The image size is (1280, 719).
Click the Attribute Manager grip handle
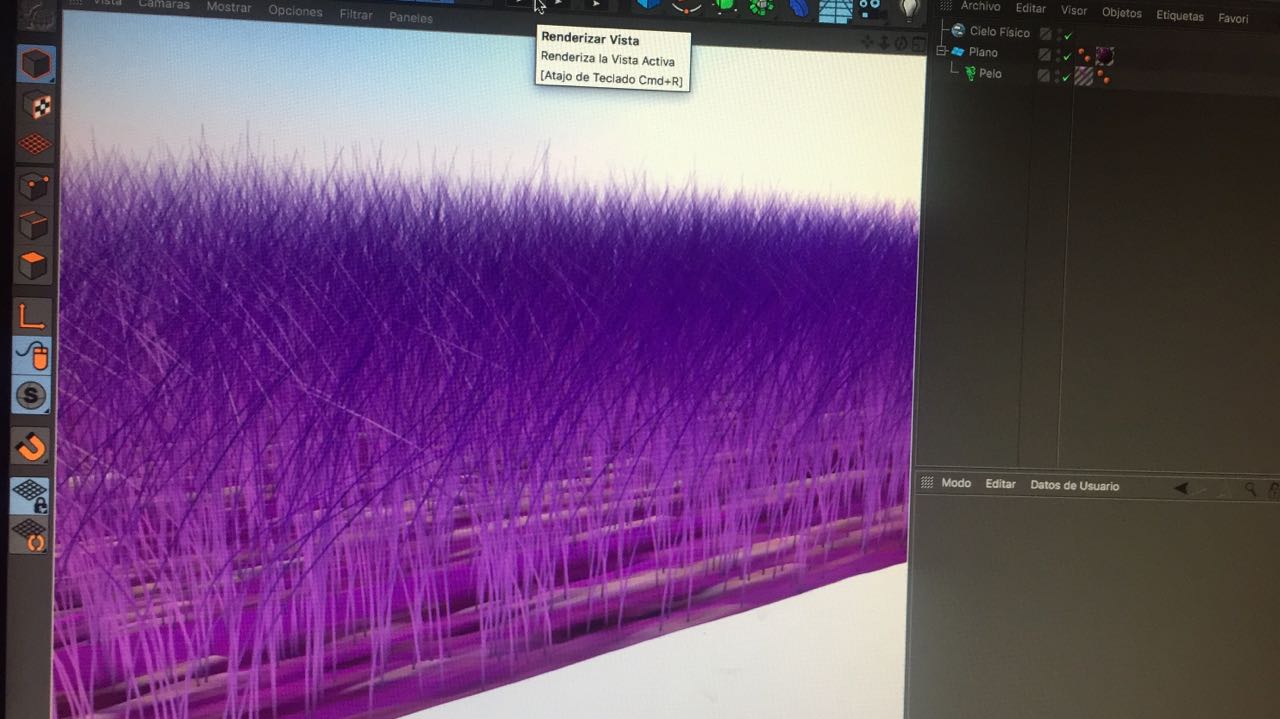(927, 482)
